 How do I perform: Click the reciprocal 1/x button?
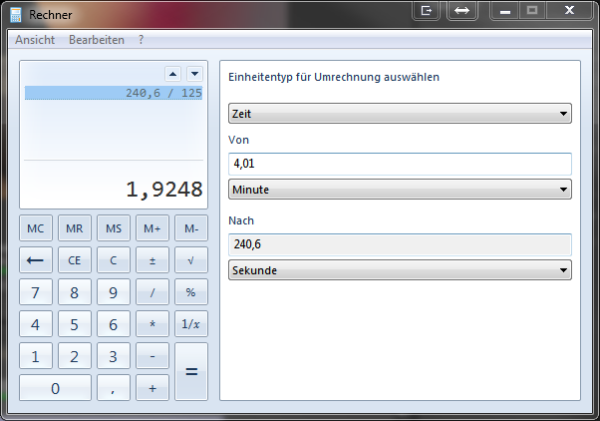pos(191,324)
